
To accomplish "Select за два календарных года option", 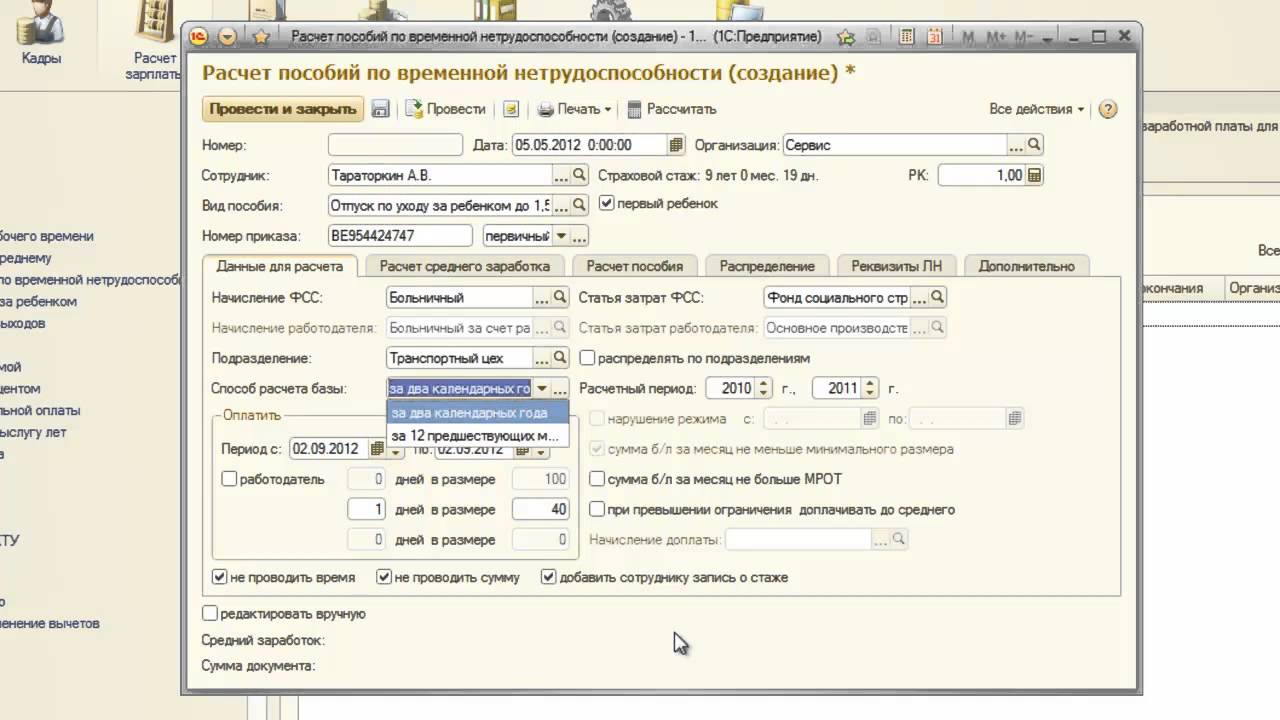I will (477, 413).
